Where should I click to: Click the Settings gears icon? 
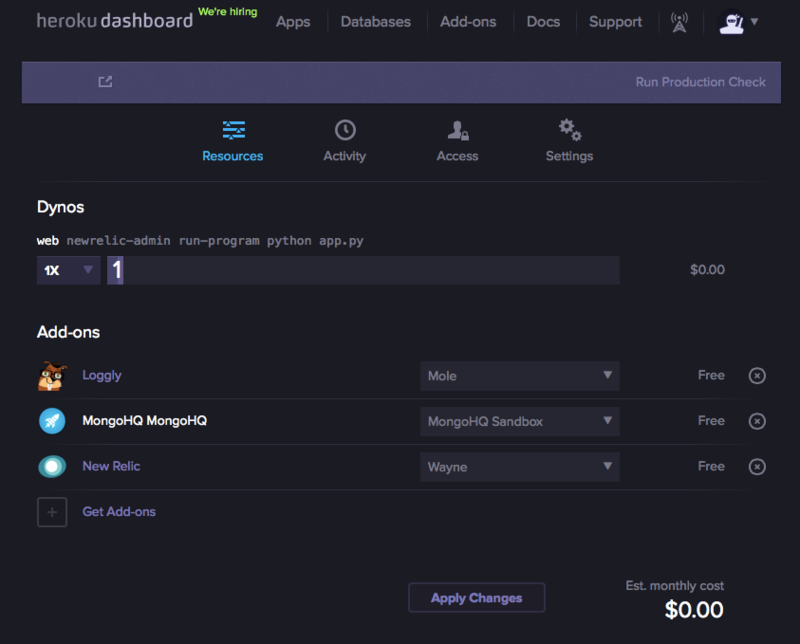point(570,130)
